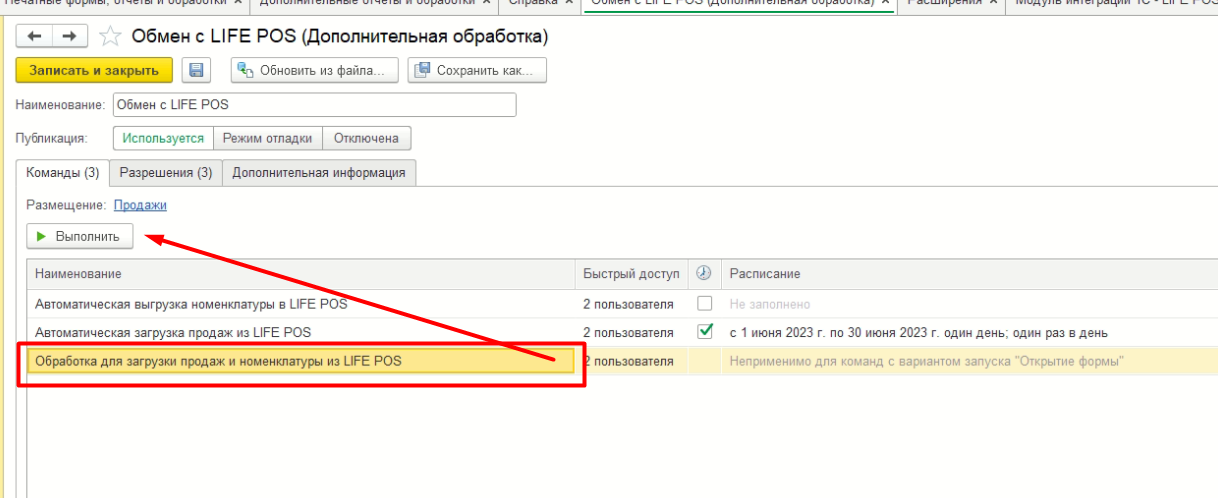1218x498 pixels.
Task: Set publication to 'Отключена'
Action: click(x=366, y=139)
